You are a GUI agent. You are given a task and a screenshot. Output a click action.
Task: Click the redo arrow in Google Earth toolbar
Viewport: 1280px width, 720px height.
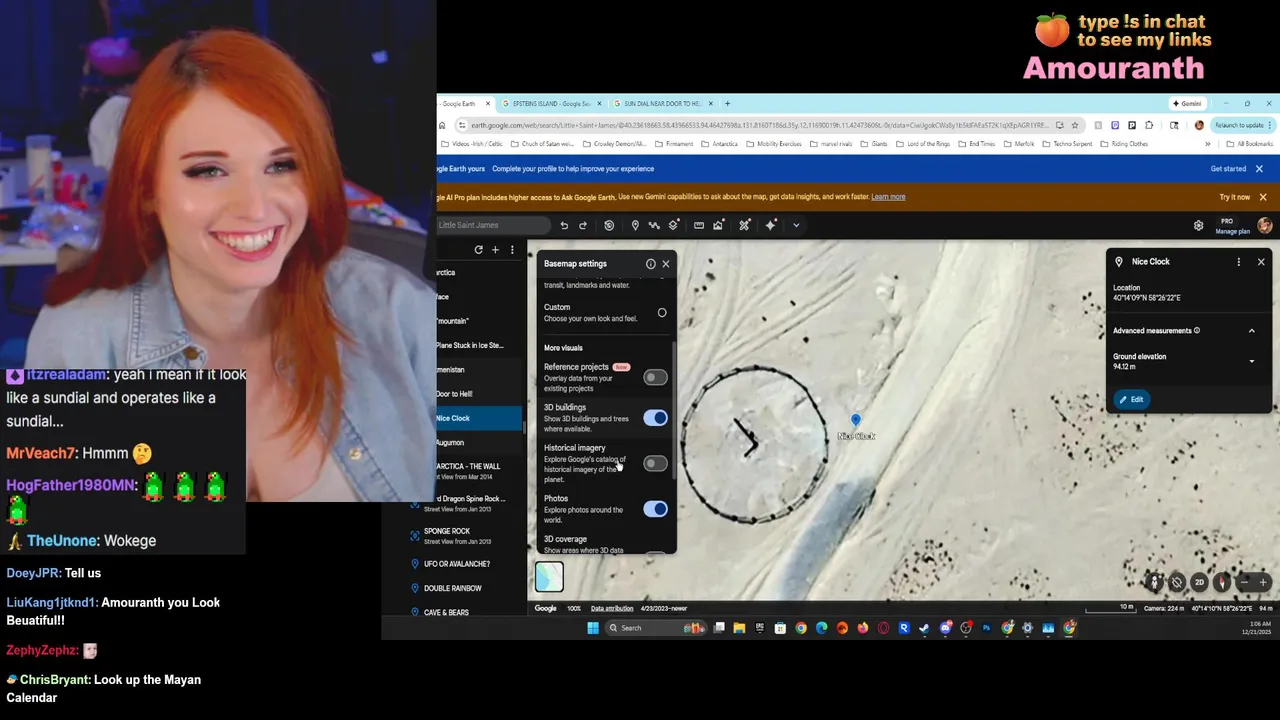tap(583, 226)
